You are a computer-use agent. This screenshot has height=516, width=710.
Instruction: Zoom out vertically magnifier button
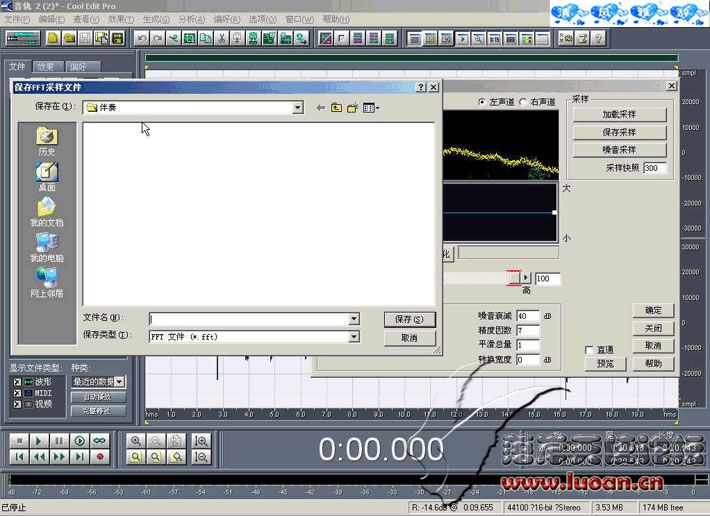[x=201, y=457]
